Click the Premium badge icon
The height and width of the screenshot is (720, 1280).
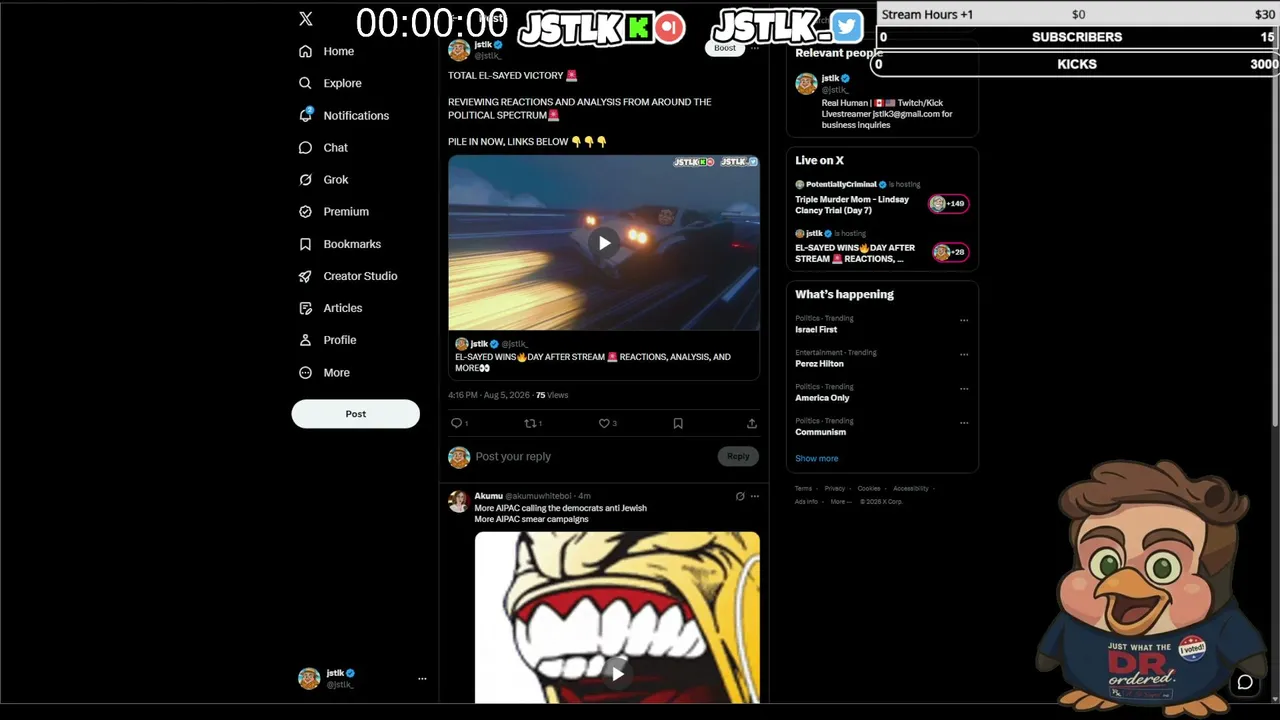pos(305,212)
